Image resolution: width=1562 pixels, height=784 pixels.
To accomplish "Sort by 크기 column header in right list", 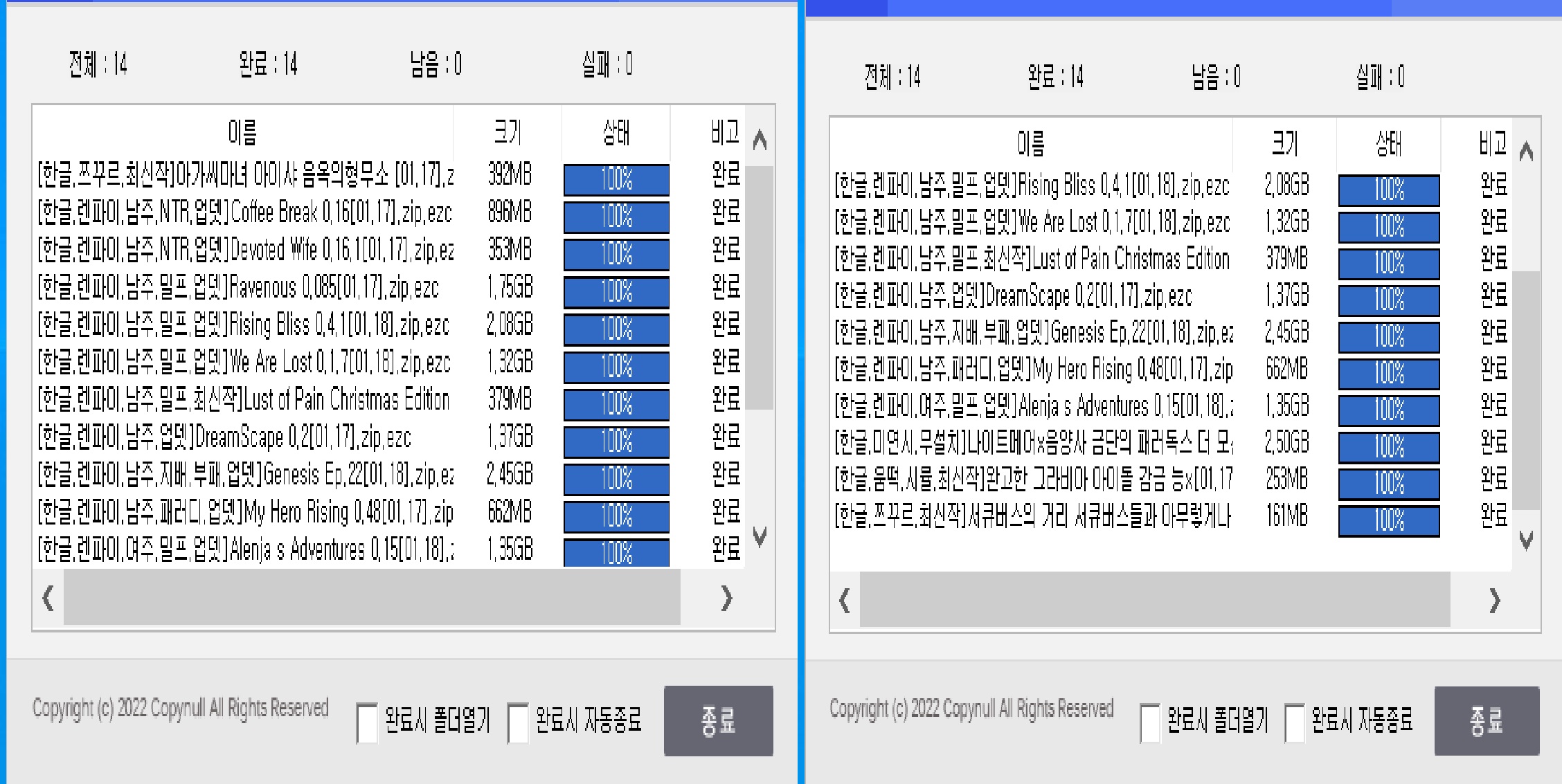I will tap(1284, 143).
